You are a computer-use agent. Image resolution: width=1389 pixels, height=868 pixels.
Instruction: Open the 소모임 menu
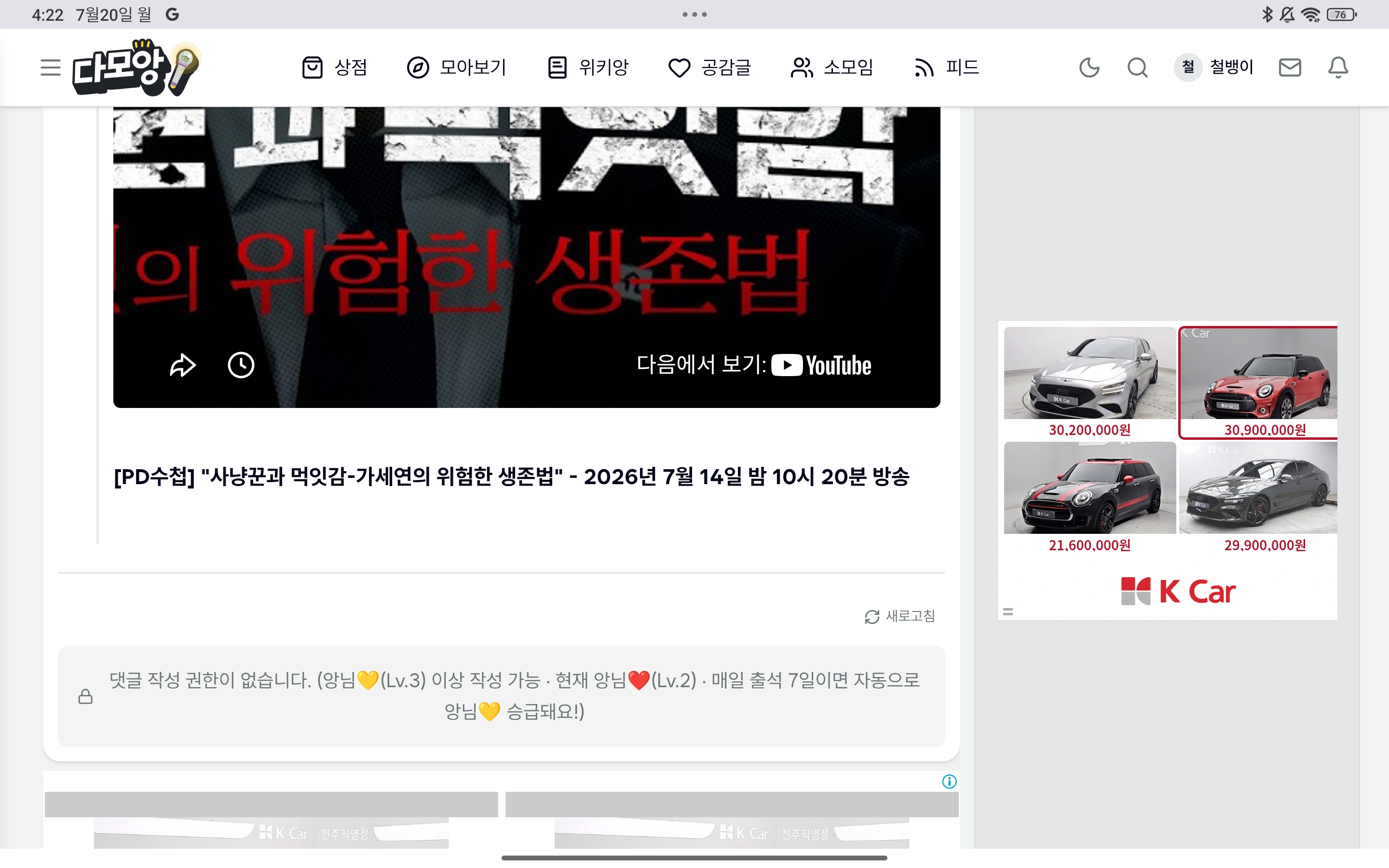point(831,68)
